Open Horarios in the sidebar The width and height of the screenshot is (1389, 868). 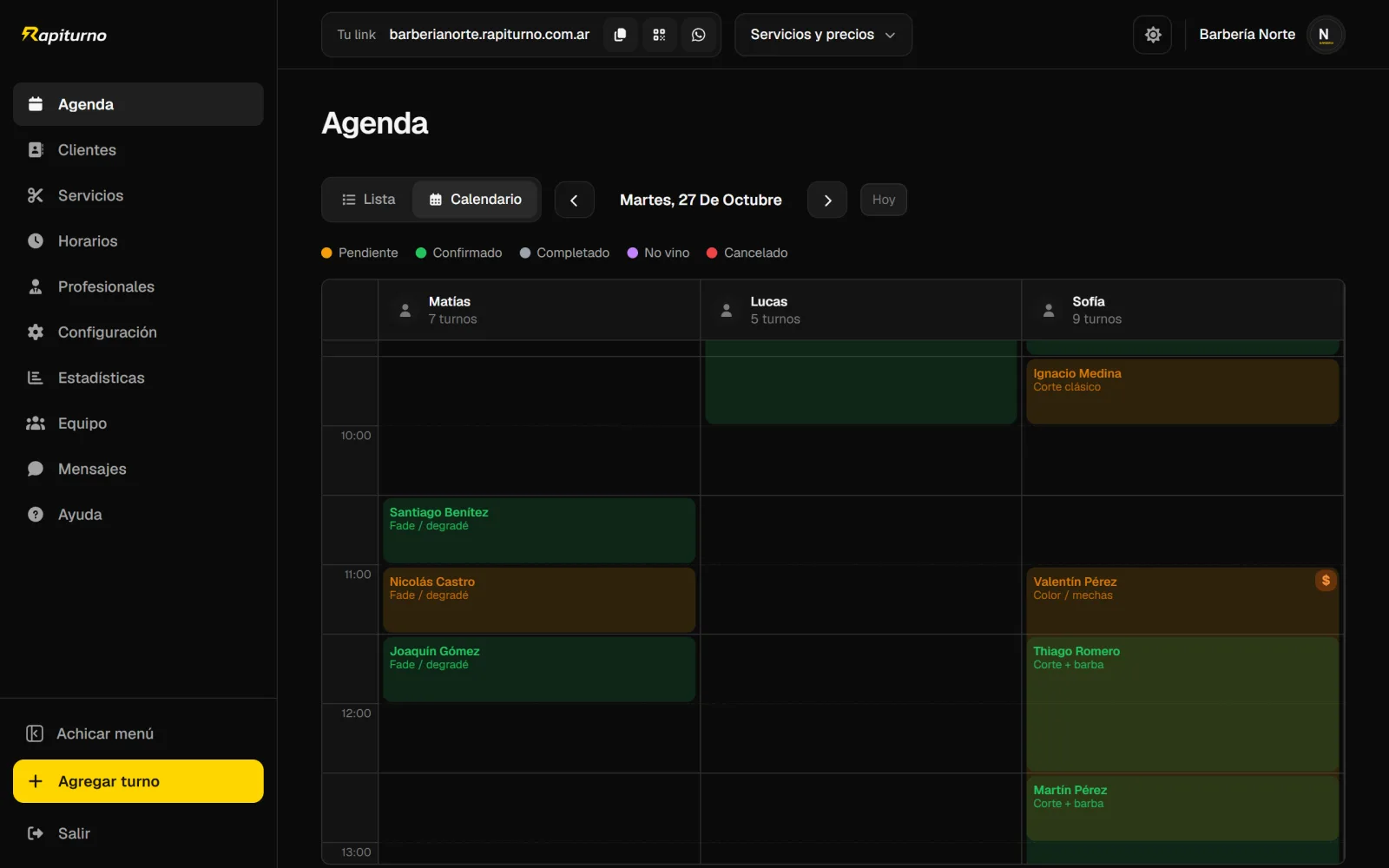pyautogui.click(x=138, y=241)
